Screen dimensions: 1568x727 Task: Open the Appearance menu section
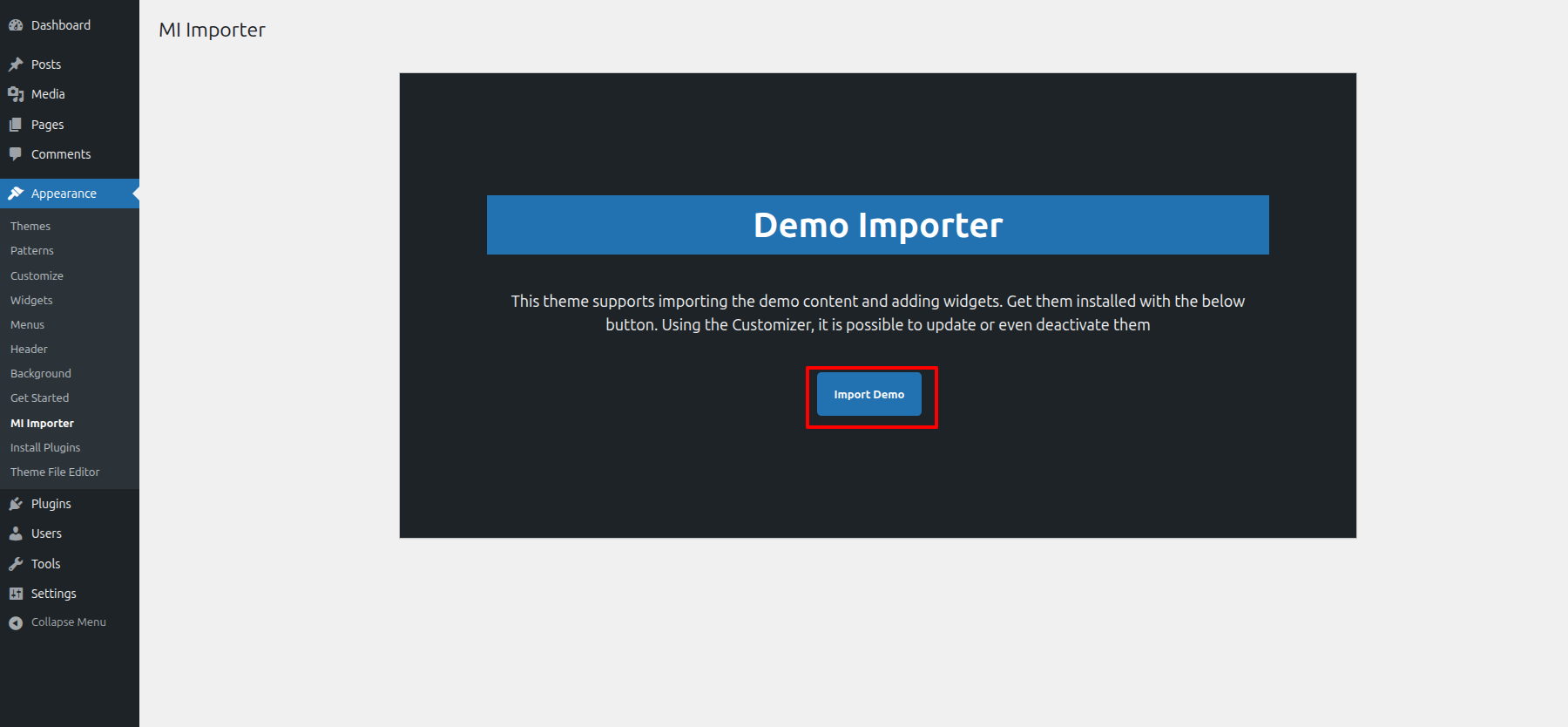pos(64,194)
